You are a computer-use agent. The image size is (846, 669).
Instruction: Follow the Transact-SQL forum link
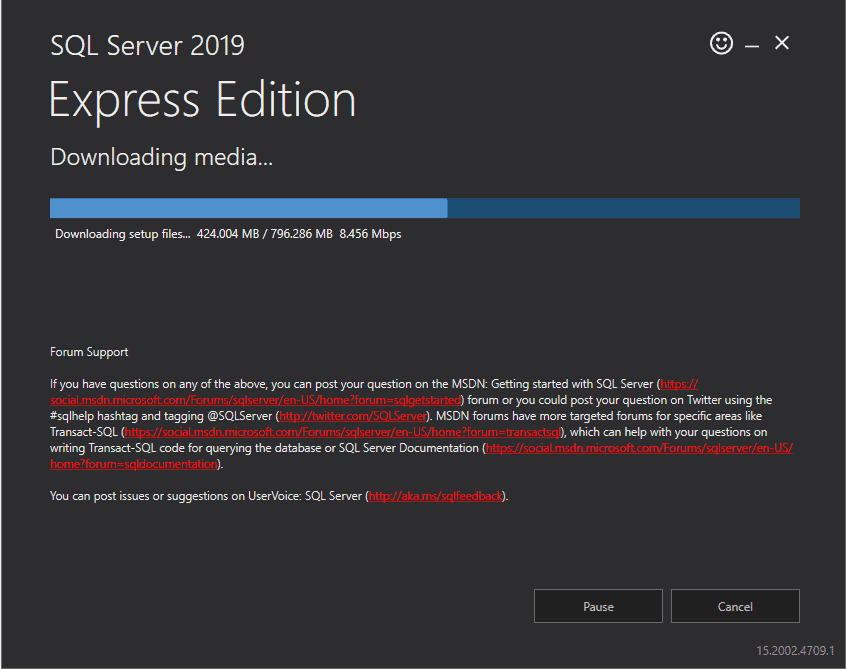[x=343, y=432]
